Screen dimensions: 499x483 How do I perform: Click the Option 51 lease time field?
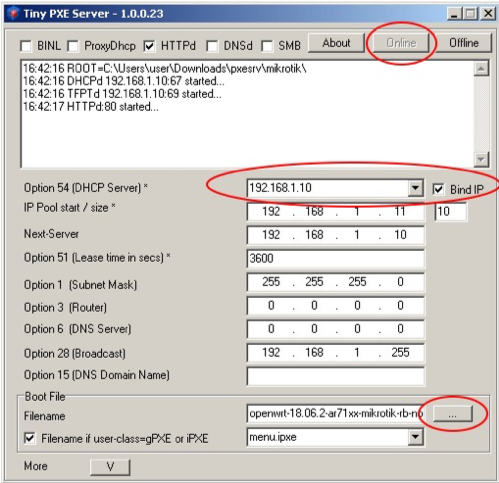click(336, 258)
